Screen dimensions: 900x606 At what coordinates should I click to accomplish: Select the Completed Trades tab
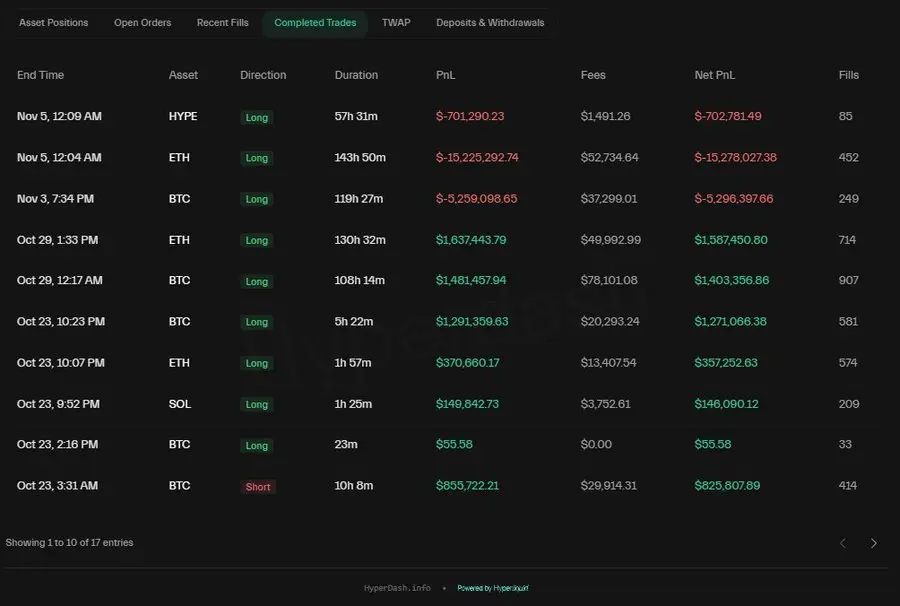(315, 23)
